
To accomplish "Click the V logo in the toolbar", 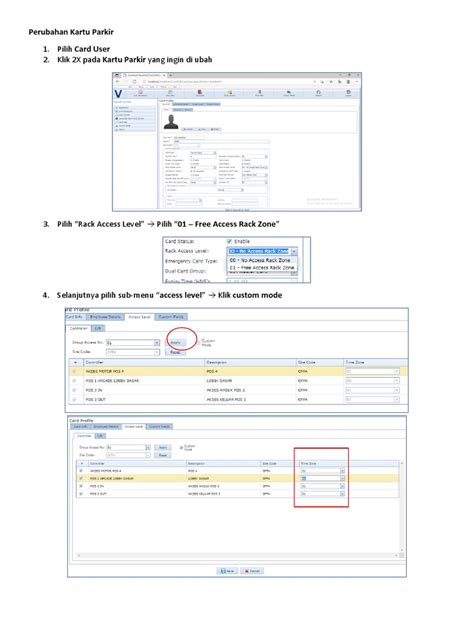I will tap(118, 94).
